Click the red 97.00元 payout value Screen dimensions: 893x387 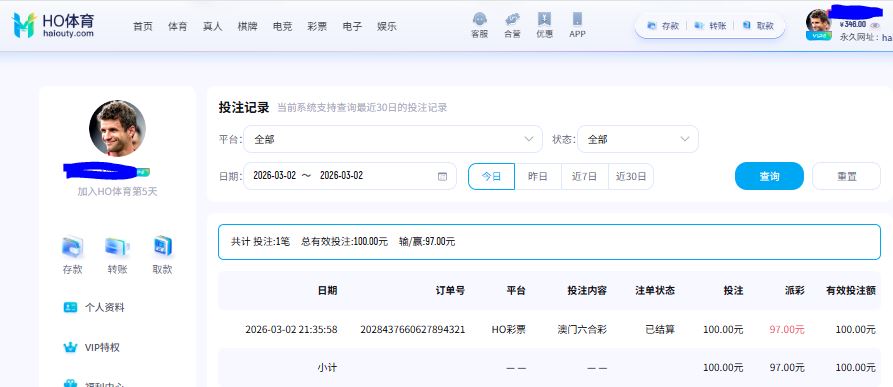click(x=787, y=330)
